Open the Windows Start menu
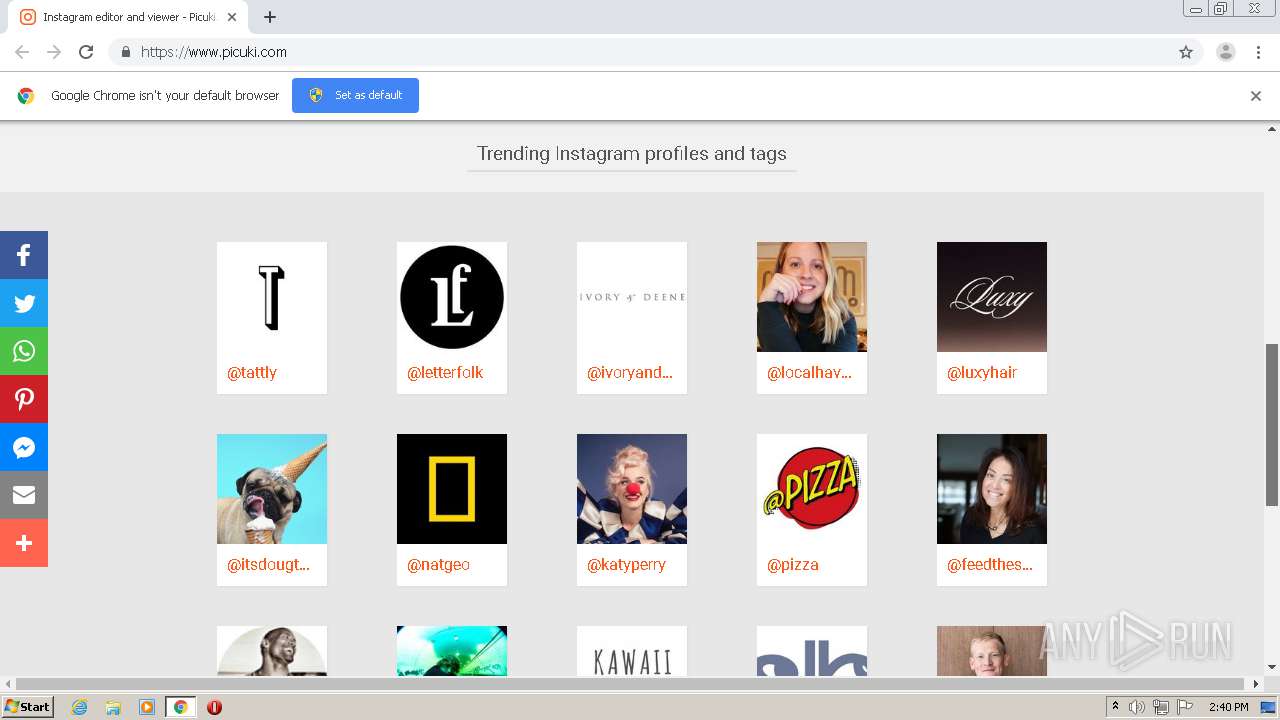The image size is (1280, 720). click(28, 707)
